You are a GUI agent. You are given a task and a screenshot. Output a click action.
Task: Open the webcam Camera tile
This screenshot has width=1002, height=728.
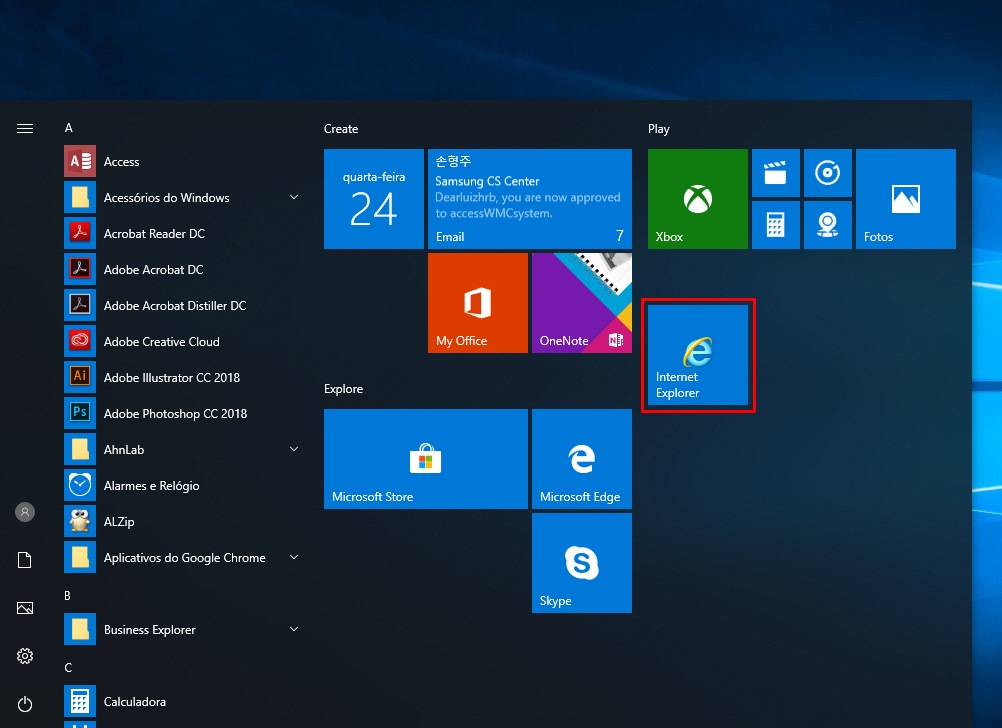(x=828, y=225)
